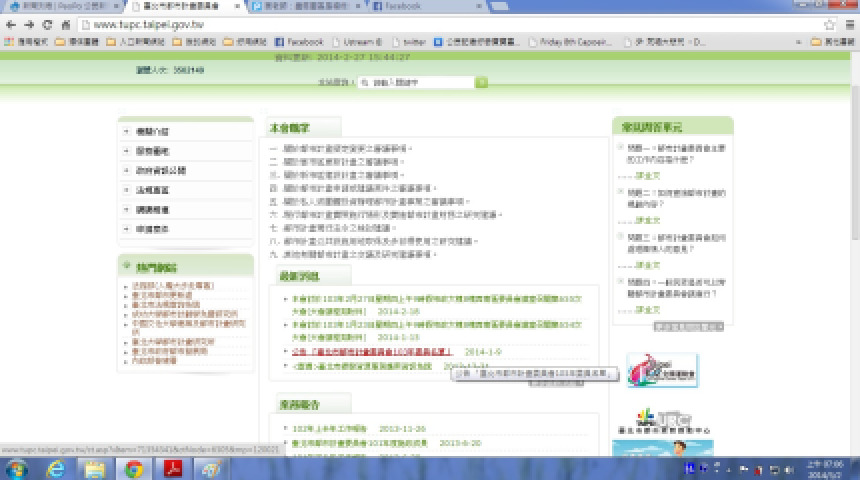Click the green site search button

[x=481, y=83]
